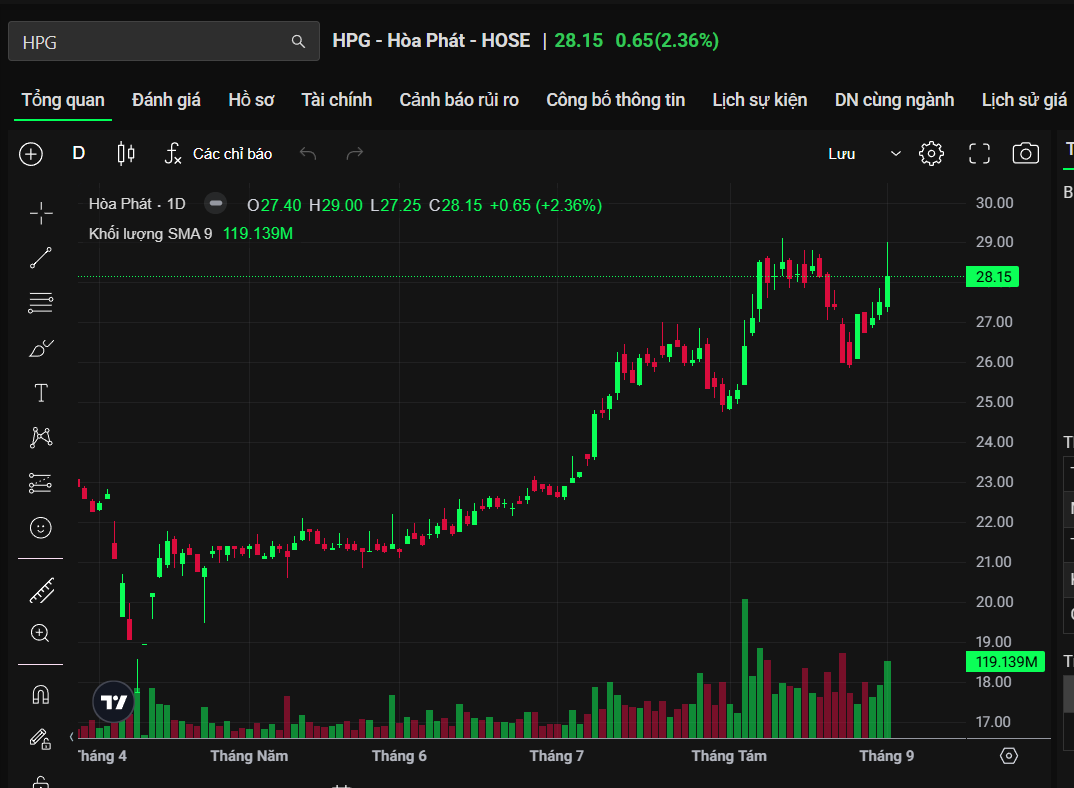
Task: View DN cùng ngành tab
Action: [894, 100]
